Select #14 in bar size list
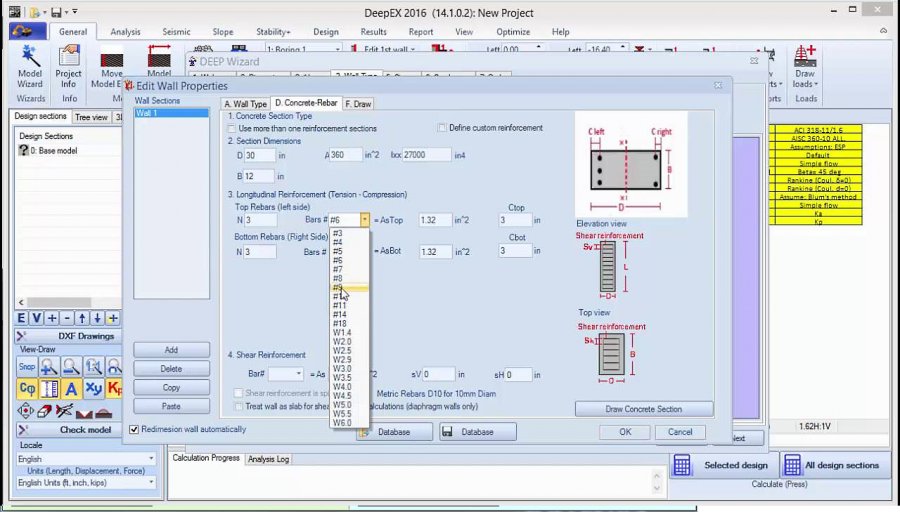Image resolution: width=900 pixels, height=512 pixels. [350, 315]
